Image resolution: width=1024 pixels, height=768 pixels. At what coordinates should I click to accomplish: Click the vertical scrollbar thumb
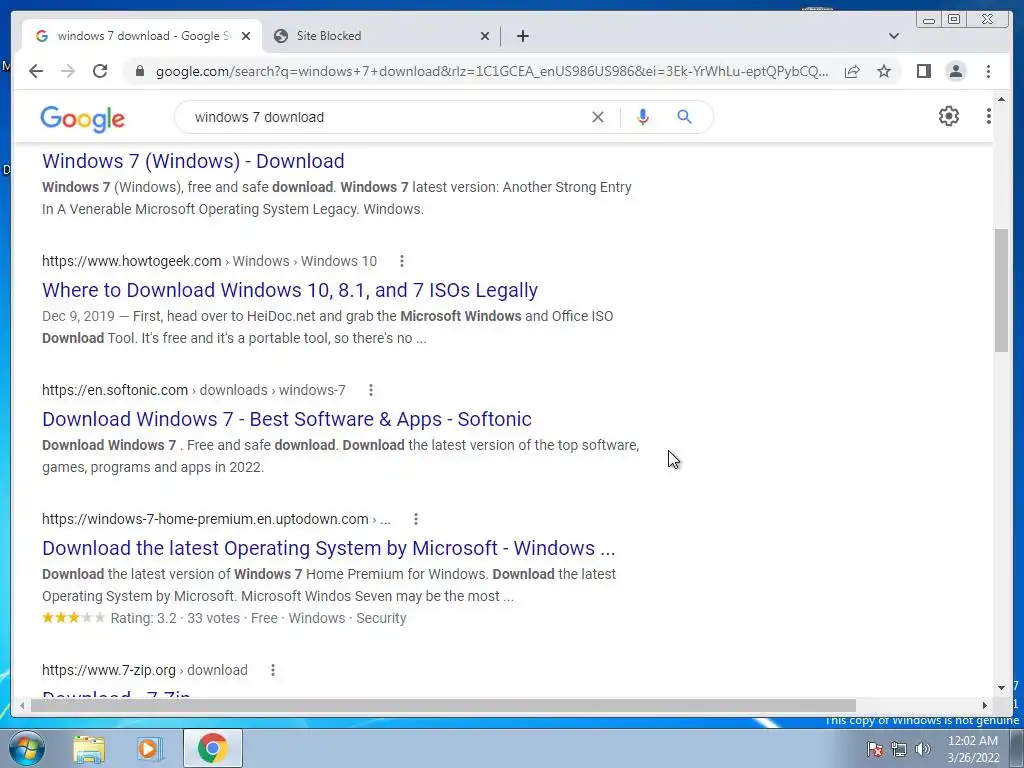tap(1001, 291)
